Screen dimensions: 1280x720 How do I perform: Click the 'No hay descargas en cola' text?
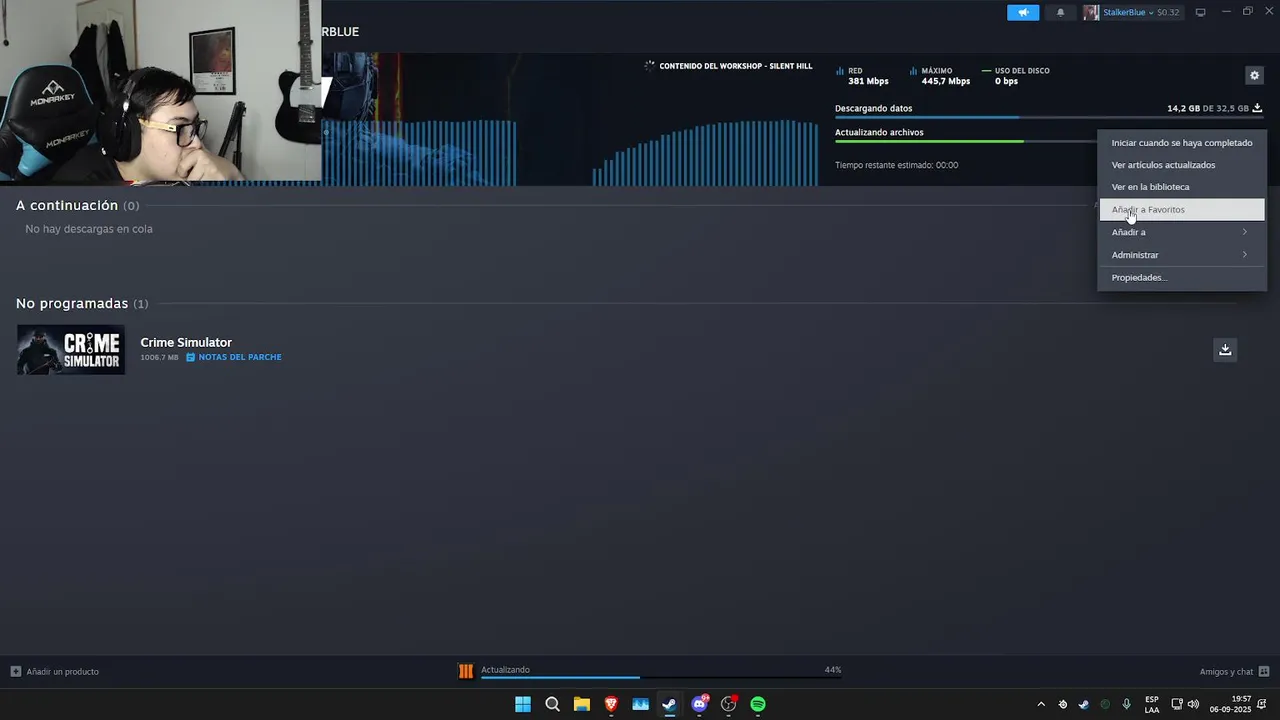(89, 229)
